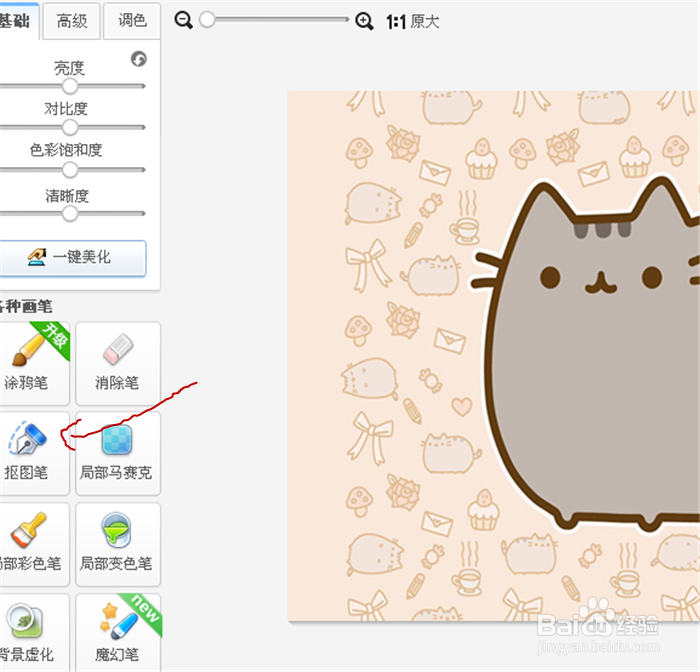Select the 消除笔 eraser tool

tap(118, 363)
